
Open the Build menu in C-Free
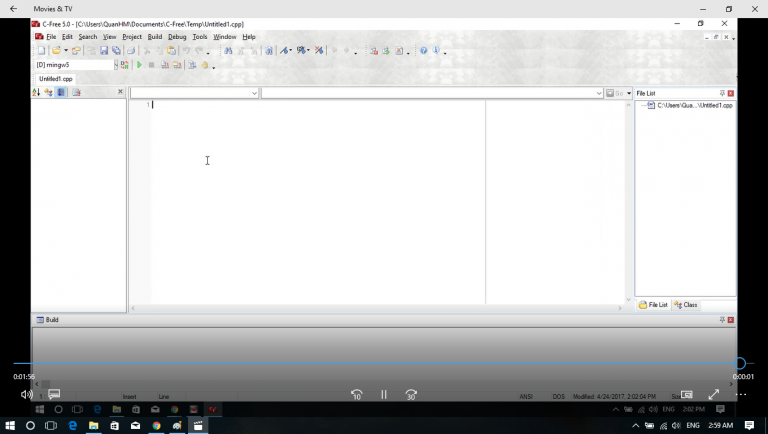(x=155, y=37)
